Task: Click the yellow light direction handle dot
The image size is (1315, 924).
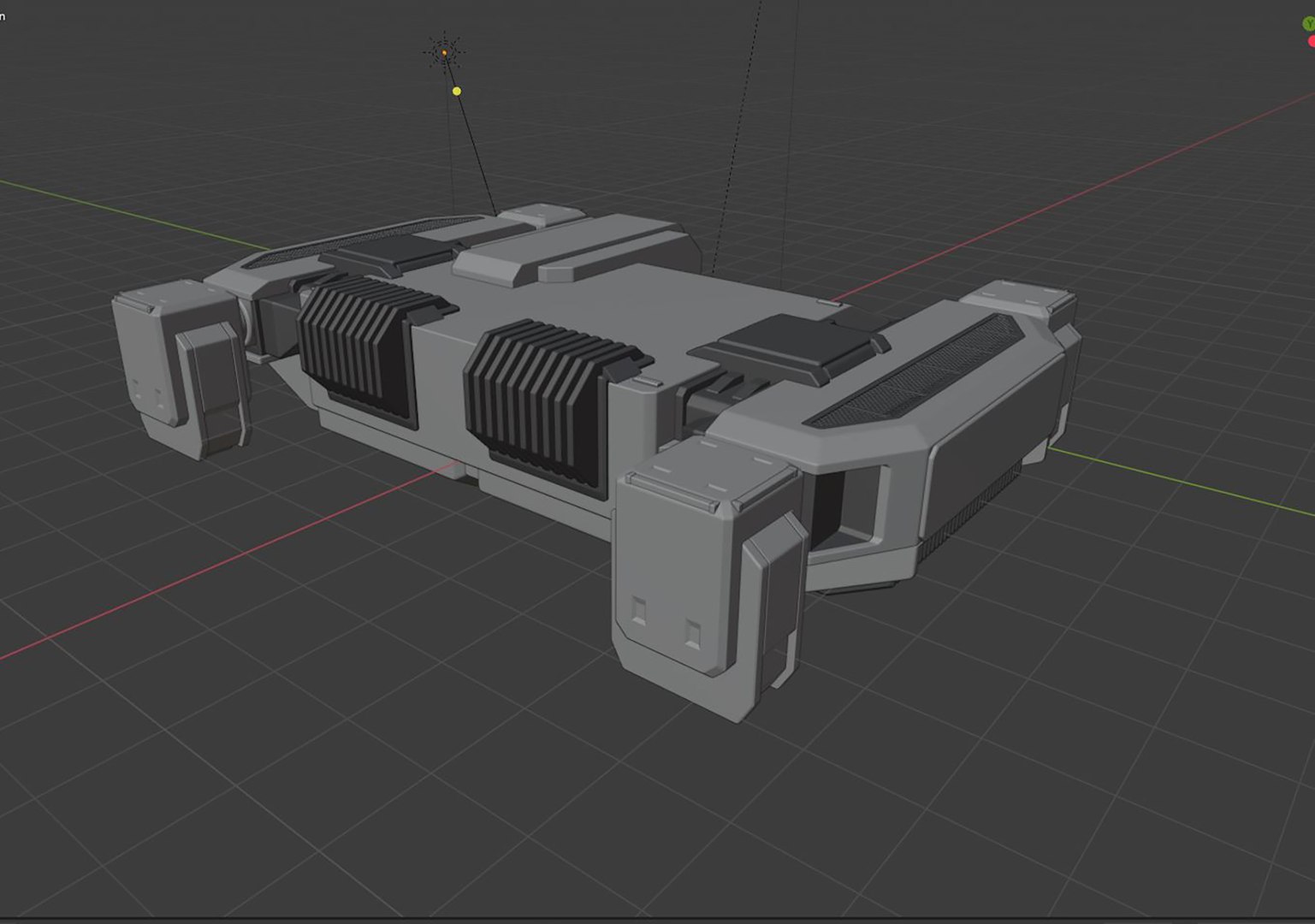Action: click(x=457, y=91)
